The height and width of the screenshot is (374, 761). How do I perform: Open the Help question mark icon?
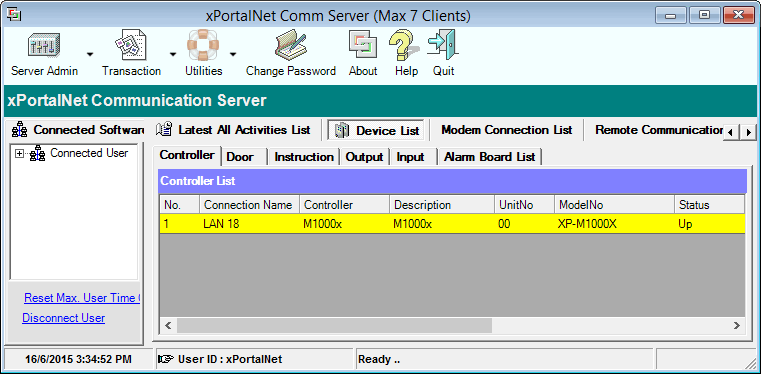click(404, 45)
